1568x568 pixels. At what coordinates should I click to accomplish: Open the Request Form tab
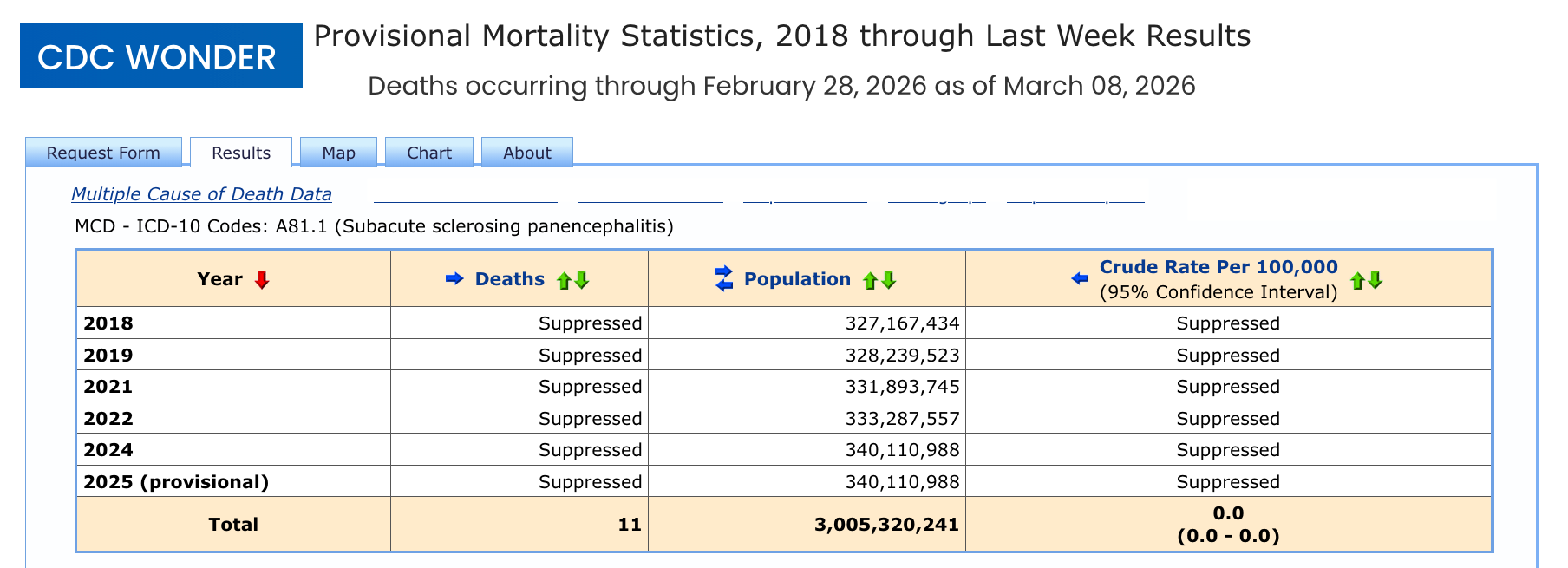click(x=103, y=153)
